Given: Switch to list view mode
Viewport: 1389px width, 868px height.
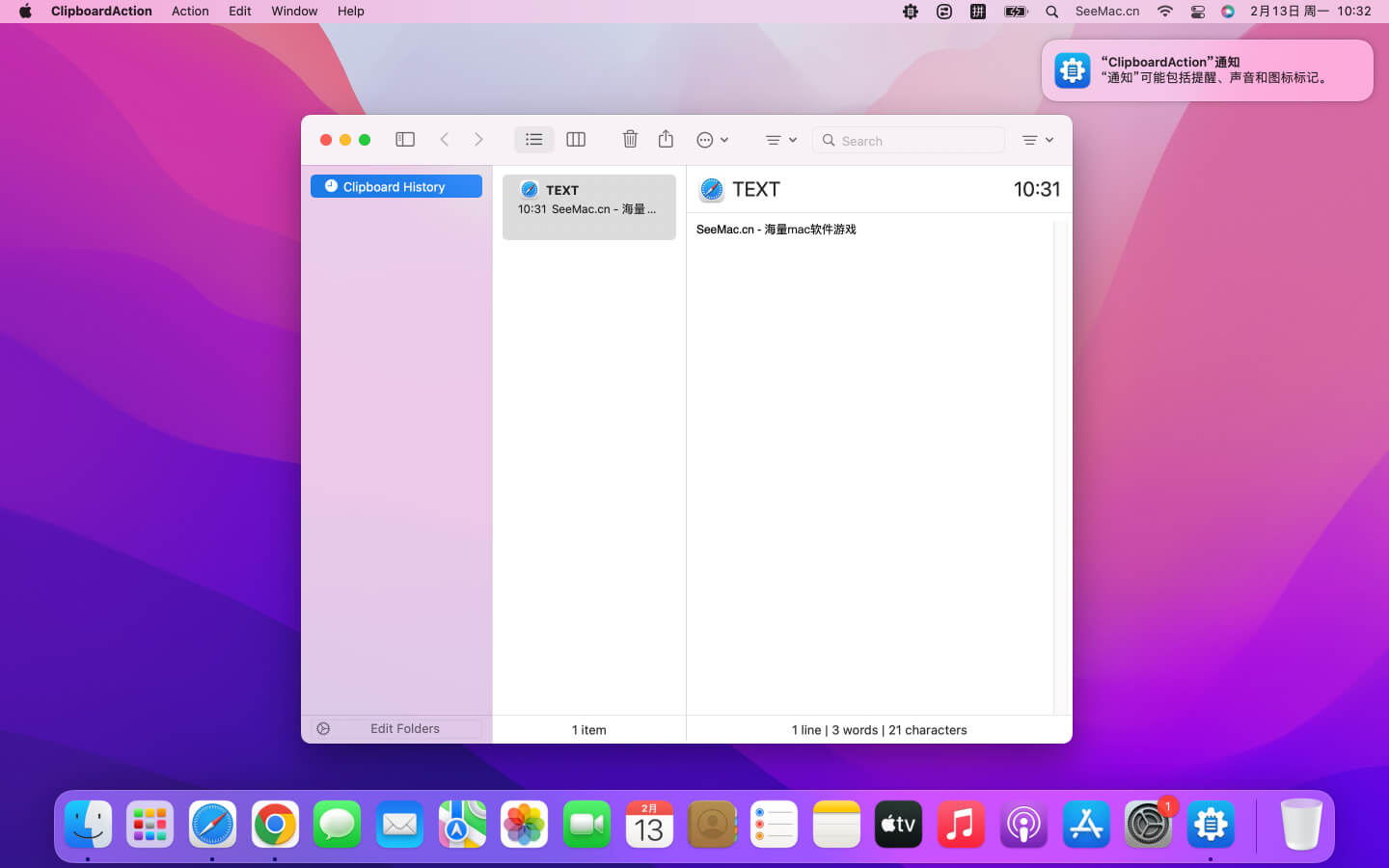Looking at the screenshot, I should tap(533, 140).
